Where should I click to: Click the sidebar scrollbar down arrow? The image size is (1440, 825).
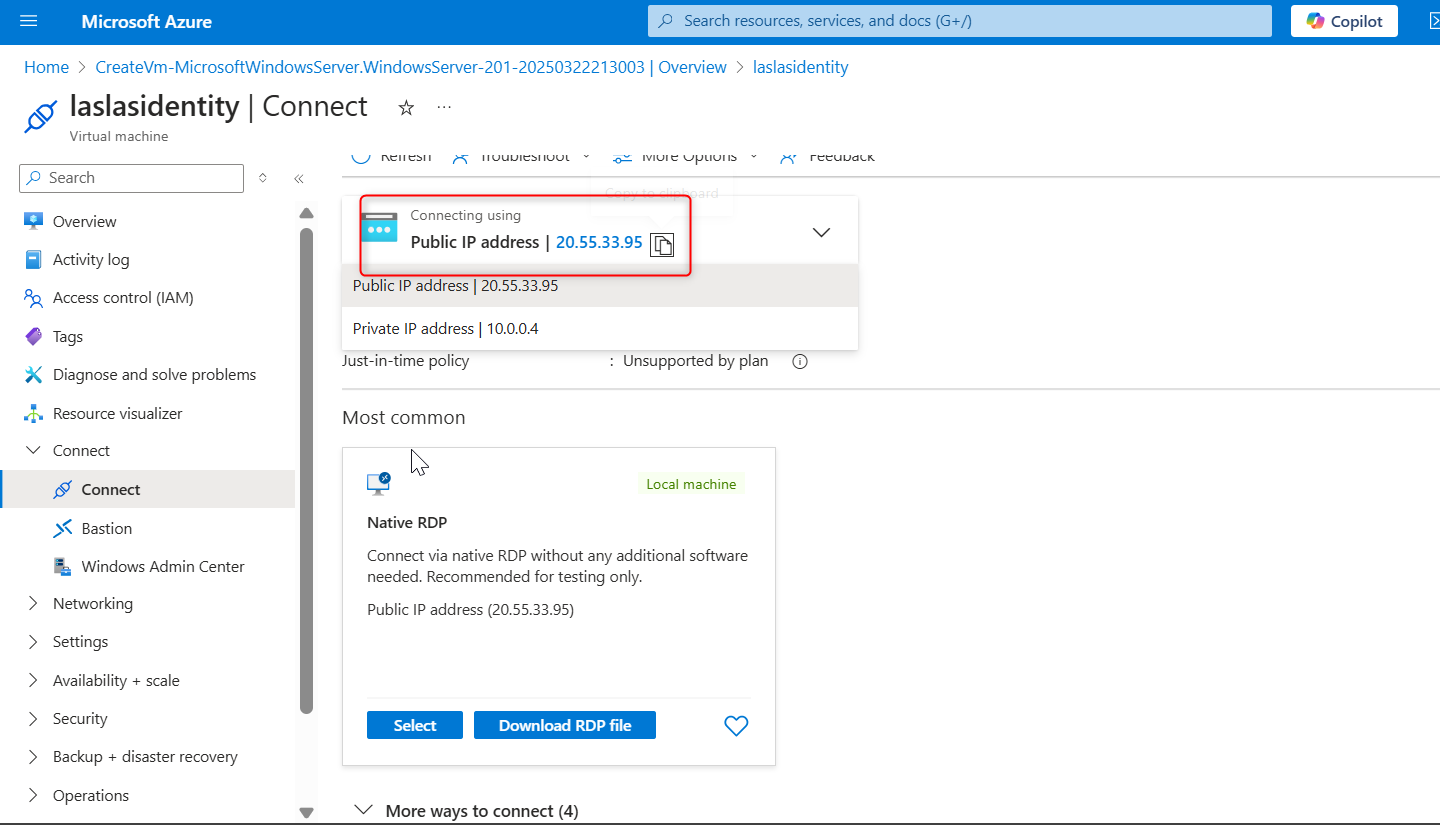(306, 813)
